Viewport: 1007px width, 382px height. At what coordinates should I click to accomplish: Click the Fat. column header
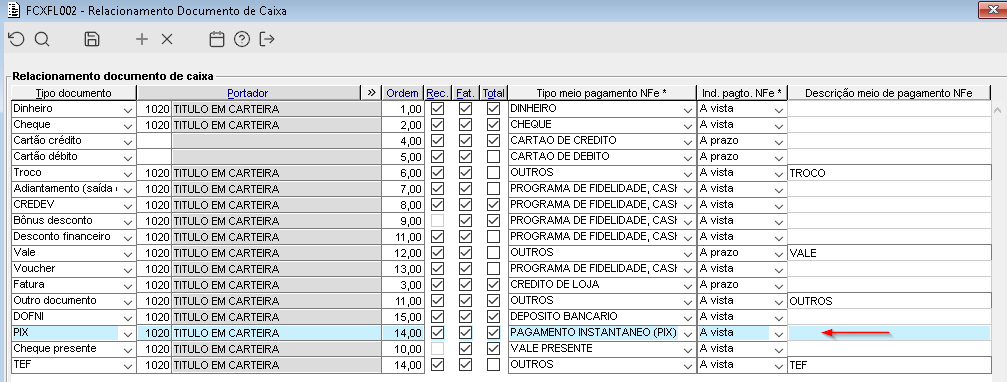[466, 93]
